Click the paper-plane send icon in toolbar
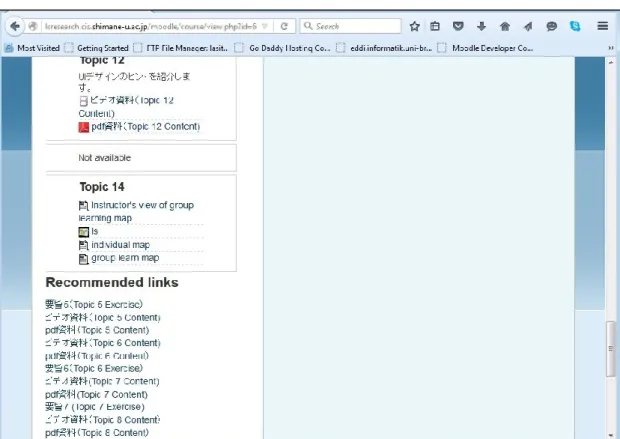The width and height of the screenshot is (620, 439). [x=528, y=26]
